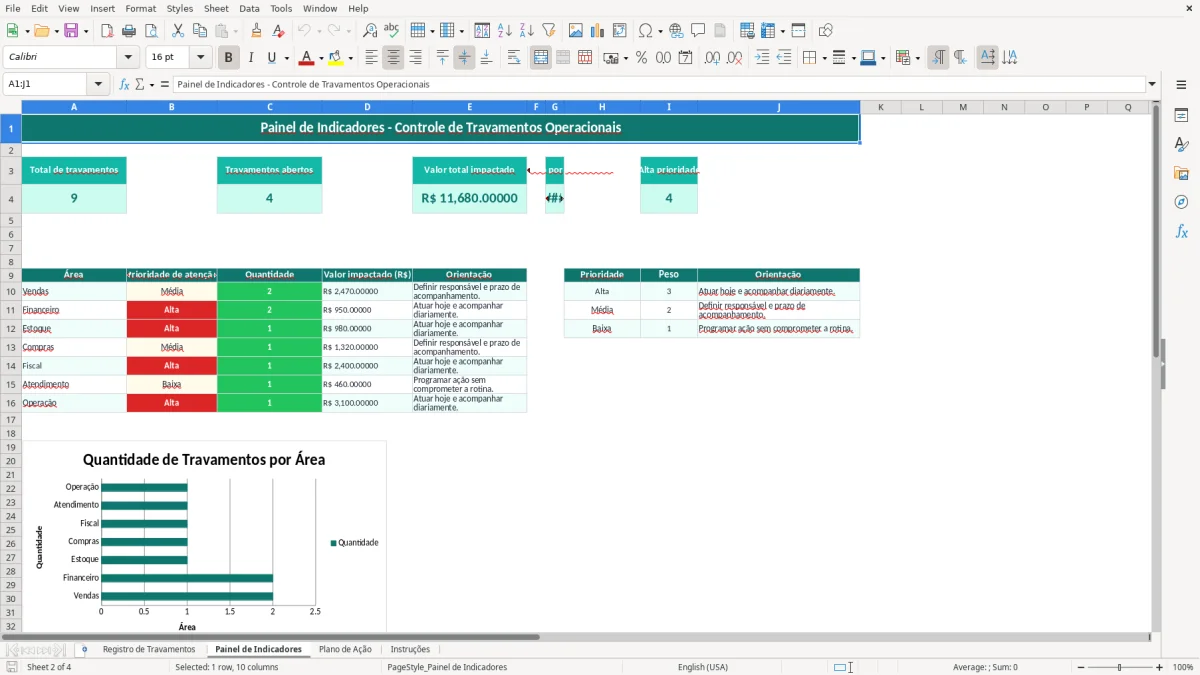Activate the Clone Formatting paintbrush
This screenshot has height=675, width=1200.
tap(256, 31)
